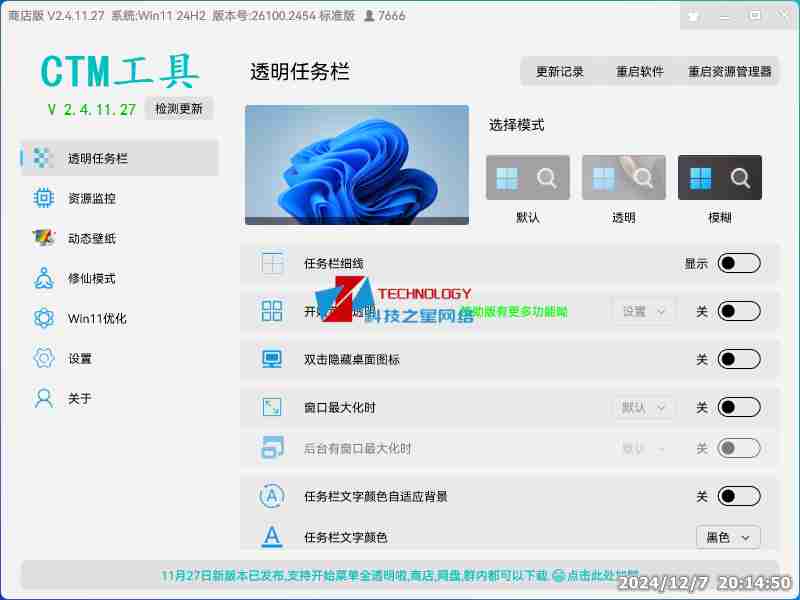Click the 资源监控 chip icon in sidebar

(43, 198)
